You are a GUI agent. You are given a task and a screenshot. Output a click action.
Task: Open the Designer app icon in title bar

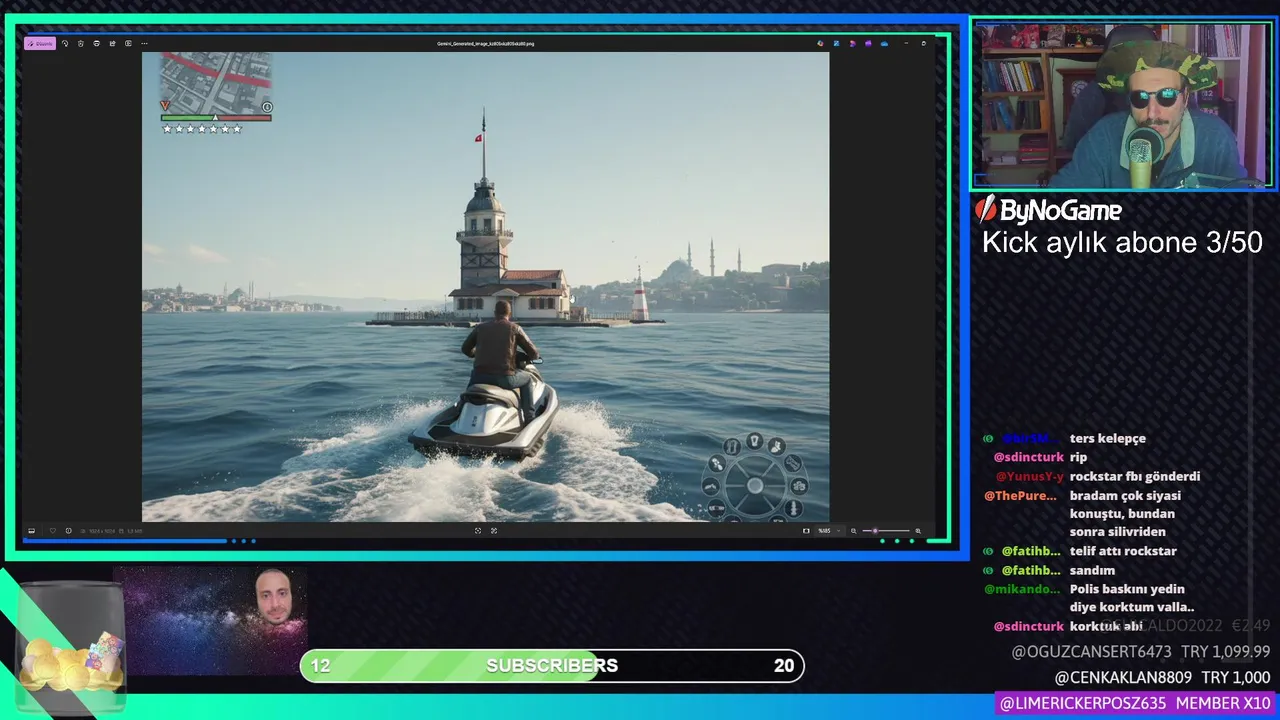[x=853, y=43]
